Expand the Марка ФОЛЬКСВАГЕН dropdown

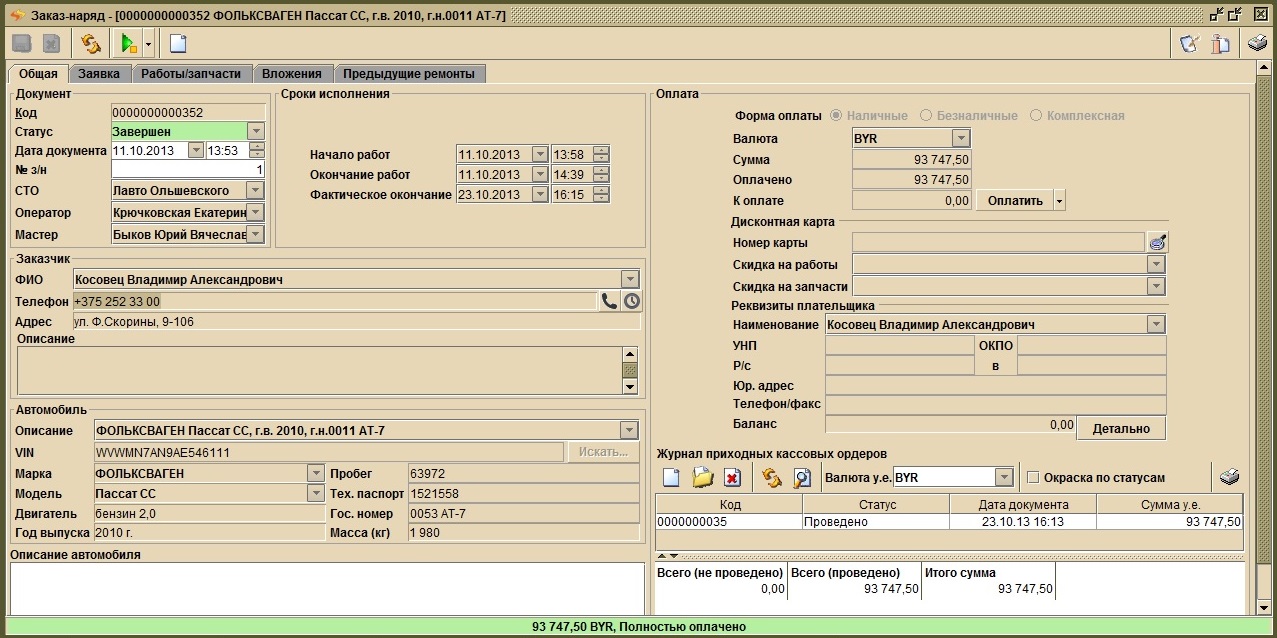tap(315, 473)
